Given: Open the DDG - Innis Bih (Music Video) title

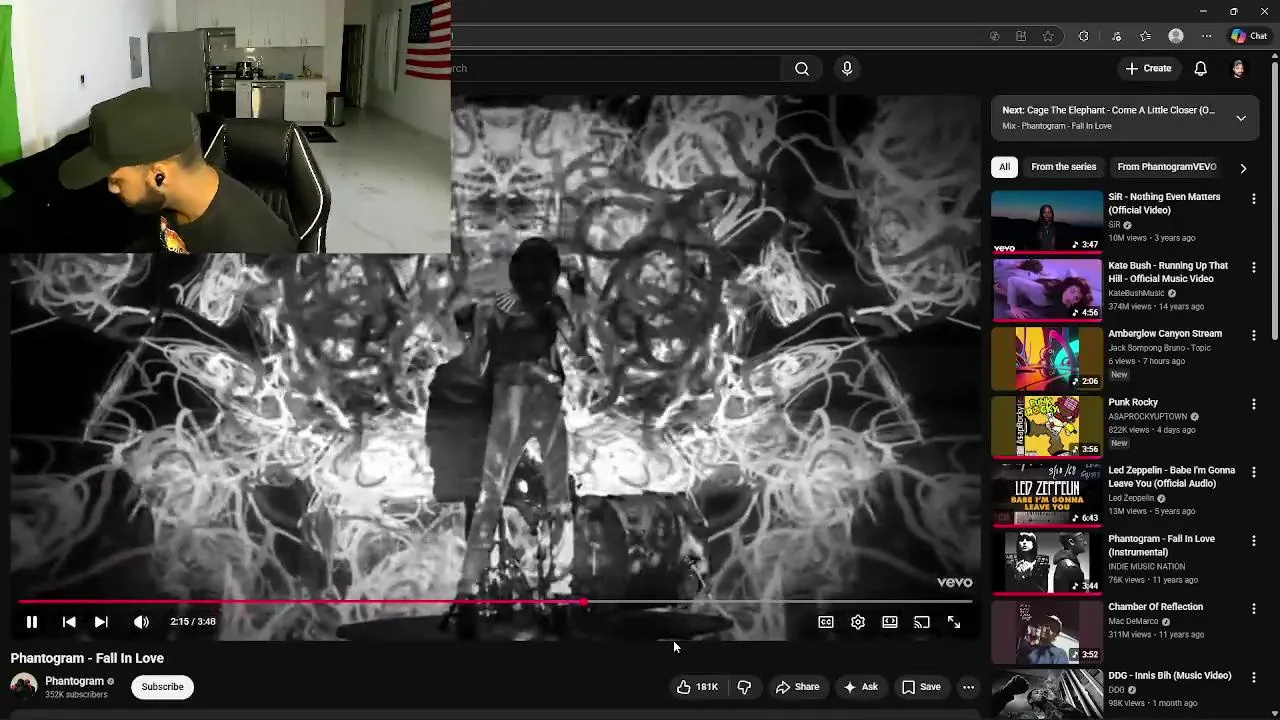Looking at the screenshot, I should click(x=1169, y=675).
